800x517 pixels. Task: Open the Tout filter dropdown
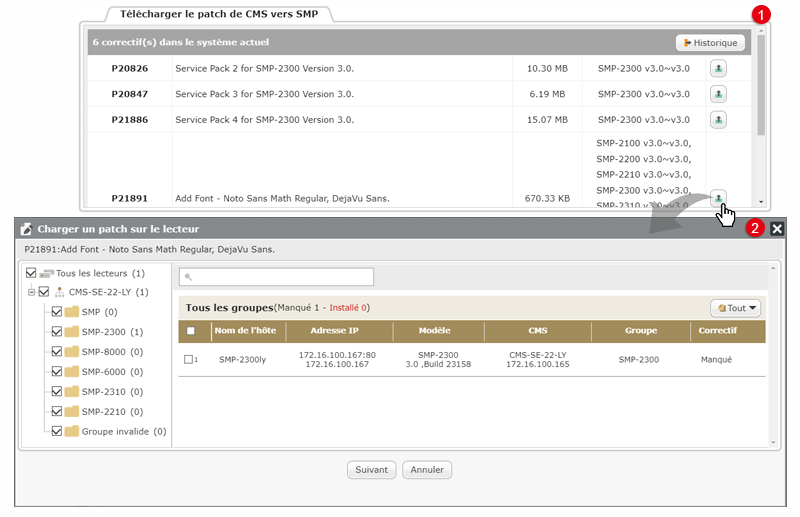pos(735,309)
